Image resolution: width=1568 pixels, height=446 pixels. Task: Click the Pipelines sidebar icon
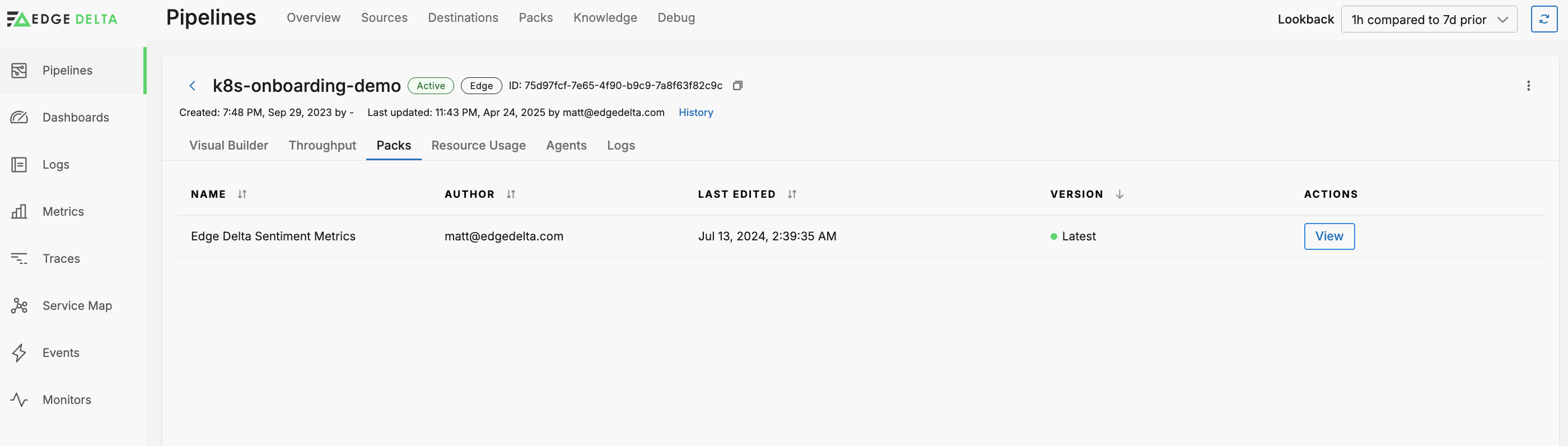tap(19, 71)
